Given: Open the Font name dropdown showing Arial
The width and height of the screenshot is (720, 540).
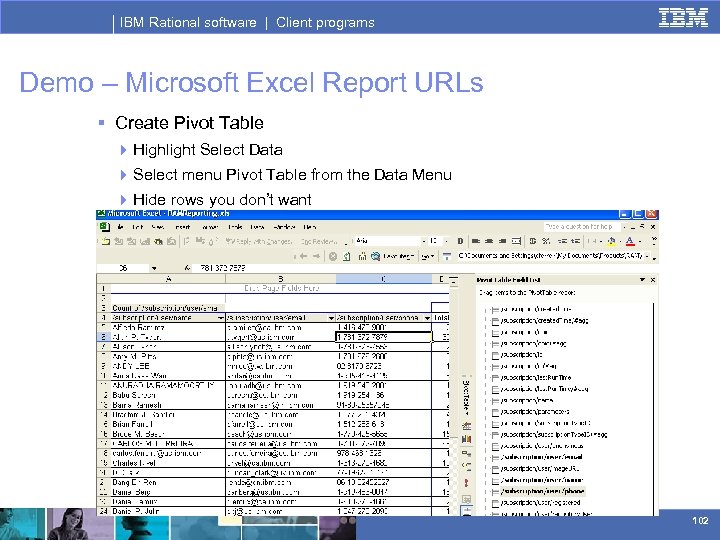Looking at the screenshot, I should pos(423,241).
